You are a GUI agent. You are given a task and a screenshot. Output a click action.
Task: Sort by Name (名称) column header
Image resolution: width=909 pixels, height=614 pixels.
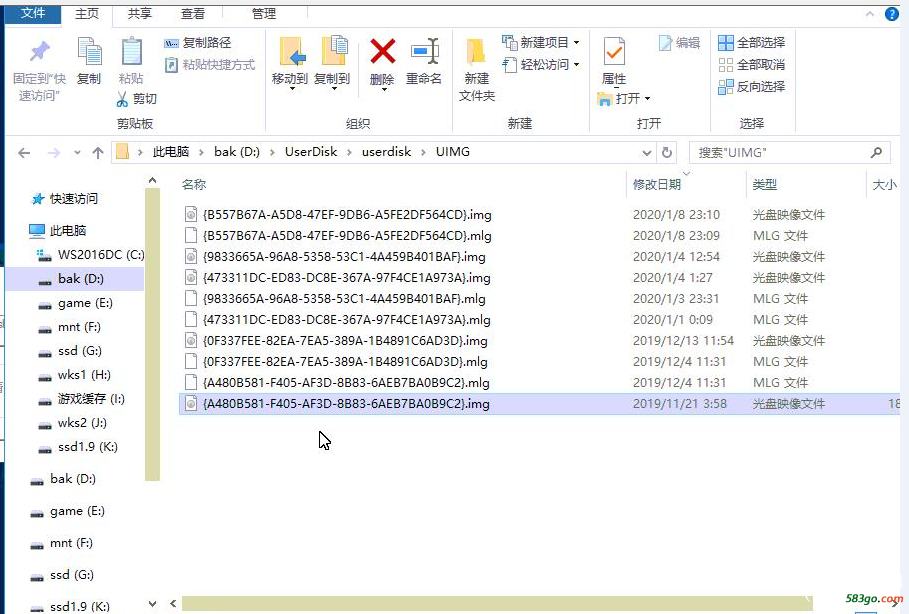194,184
